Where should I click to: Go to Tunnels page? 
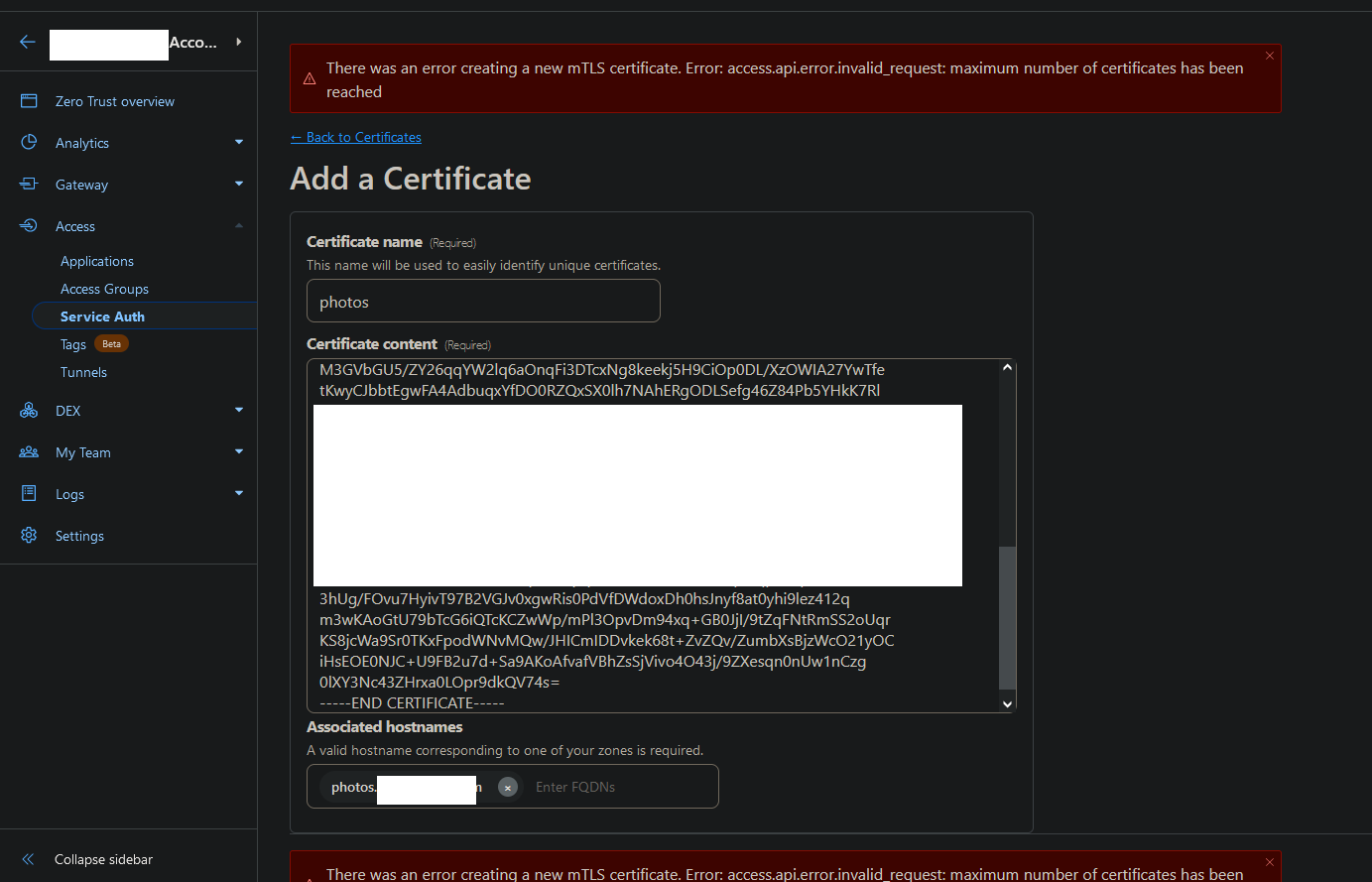tap(83, 372)
